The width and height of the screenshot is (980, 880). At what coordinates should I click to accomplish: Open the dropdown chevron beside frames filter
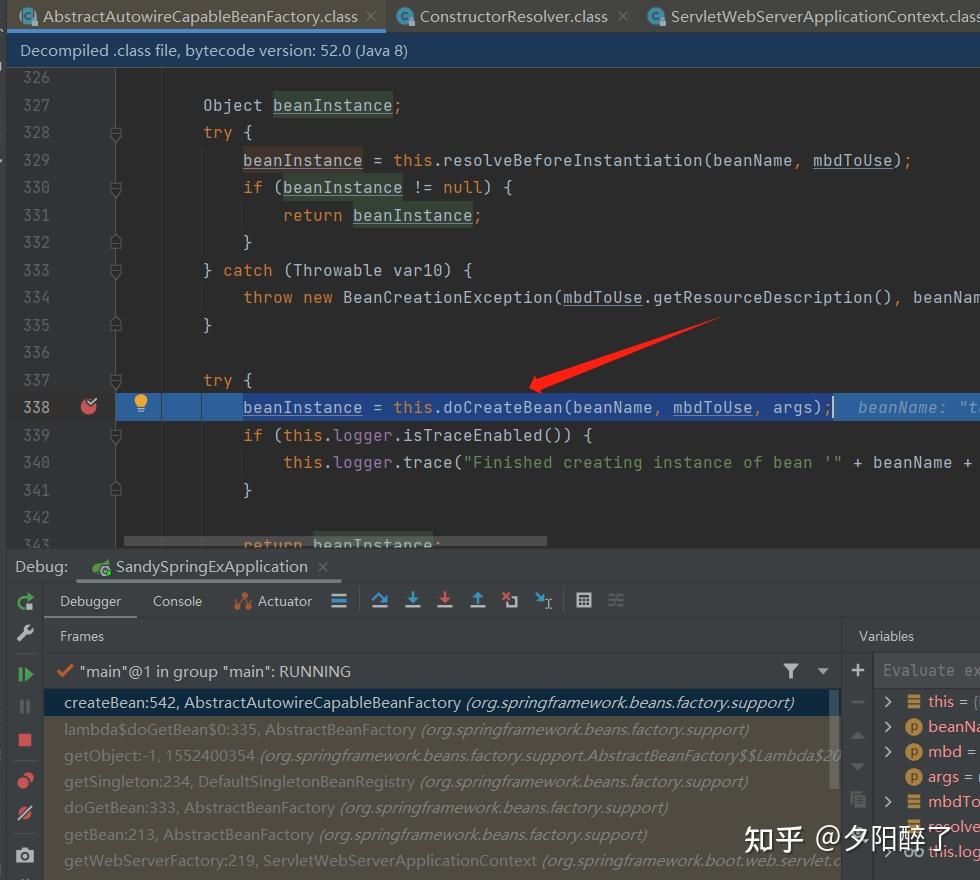(x=822, y=671)
